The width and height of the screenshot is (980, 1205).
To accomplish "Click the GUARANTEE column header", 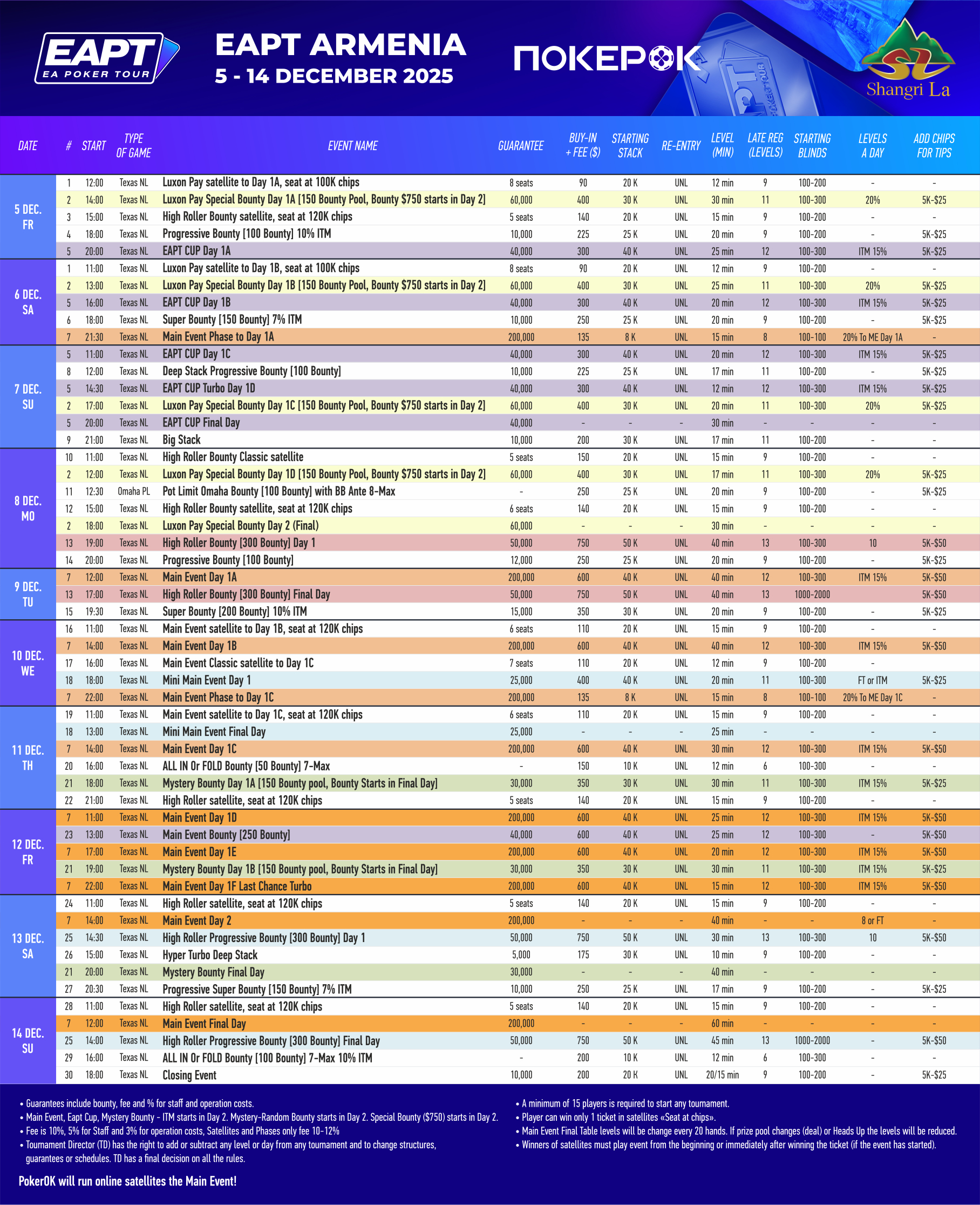I will tap(520, 146).
